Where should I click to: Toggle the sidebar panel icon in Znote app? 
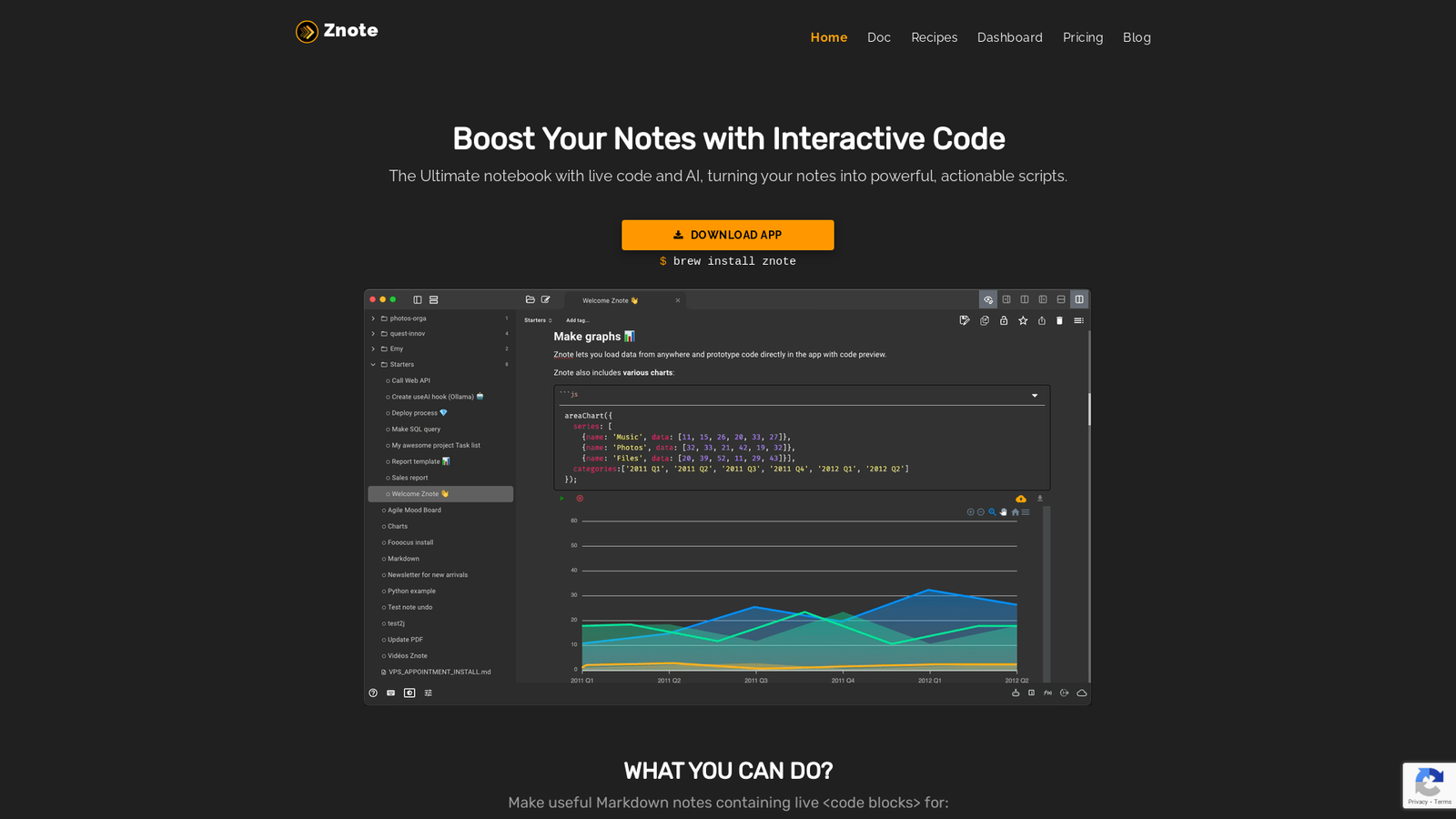418,299
